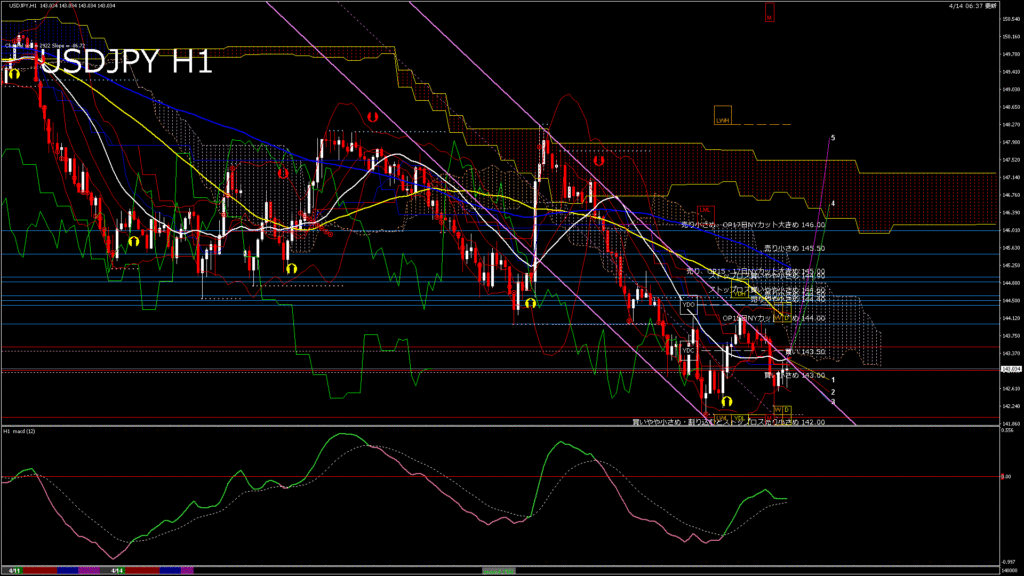The width and height of the screenshot is (1024, 576).
Task: Select the red rectangle marker at chart top
Action: click(x=770, y=12)
